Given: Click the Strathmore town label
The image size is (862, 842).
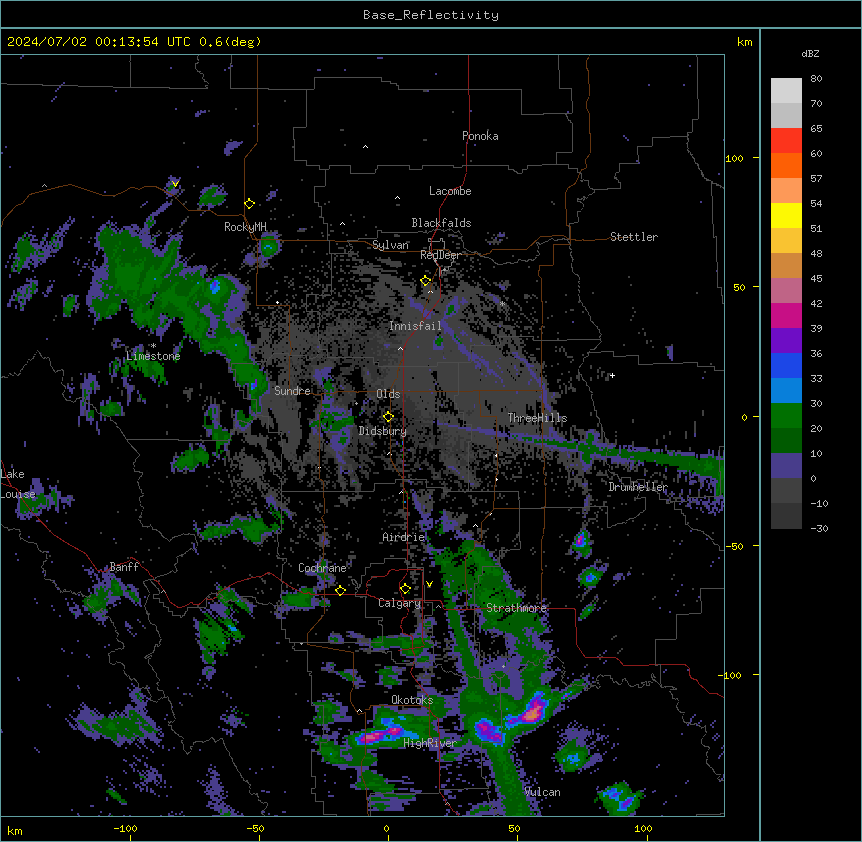Looking at the screenshot, I should (516, 608).
